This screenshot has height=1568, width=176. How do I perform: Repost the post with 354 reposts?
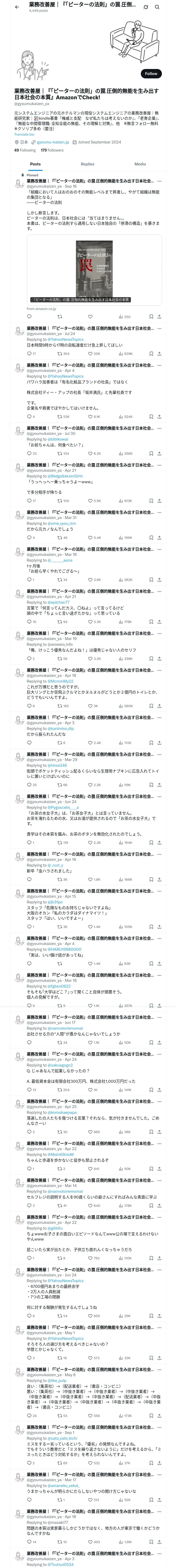coord(59,354)
